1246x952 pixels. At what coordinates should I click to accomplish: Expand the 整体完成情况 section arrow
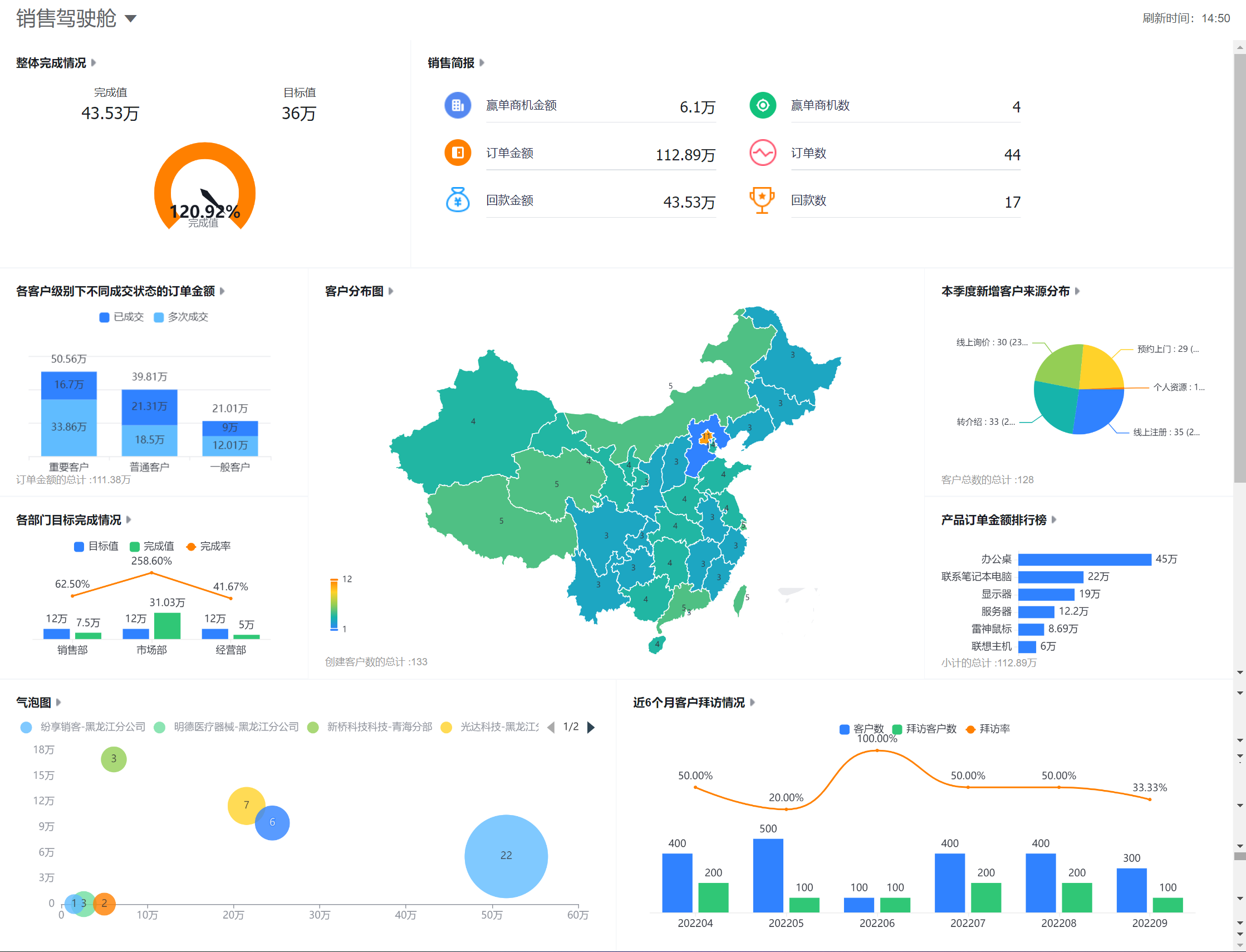pos(94,63)
